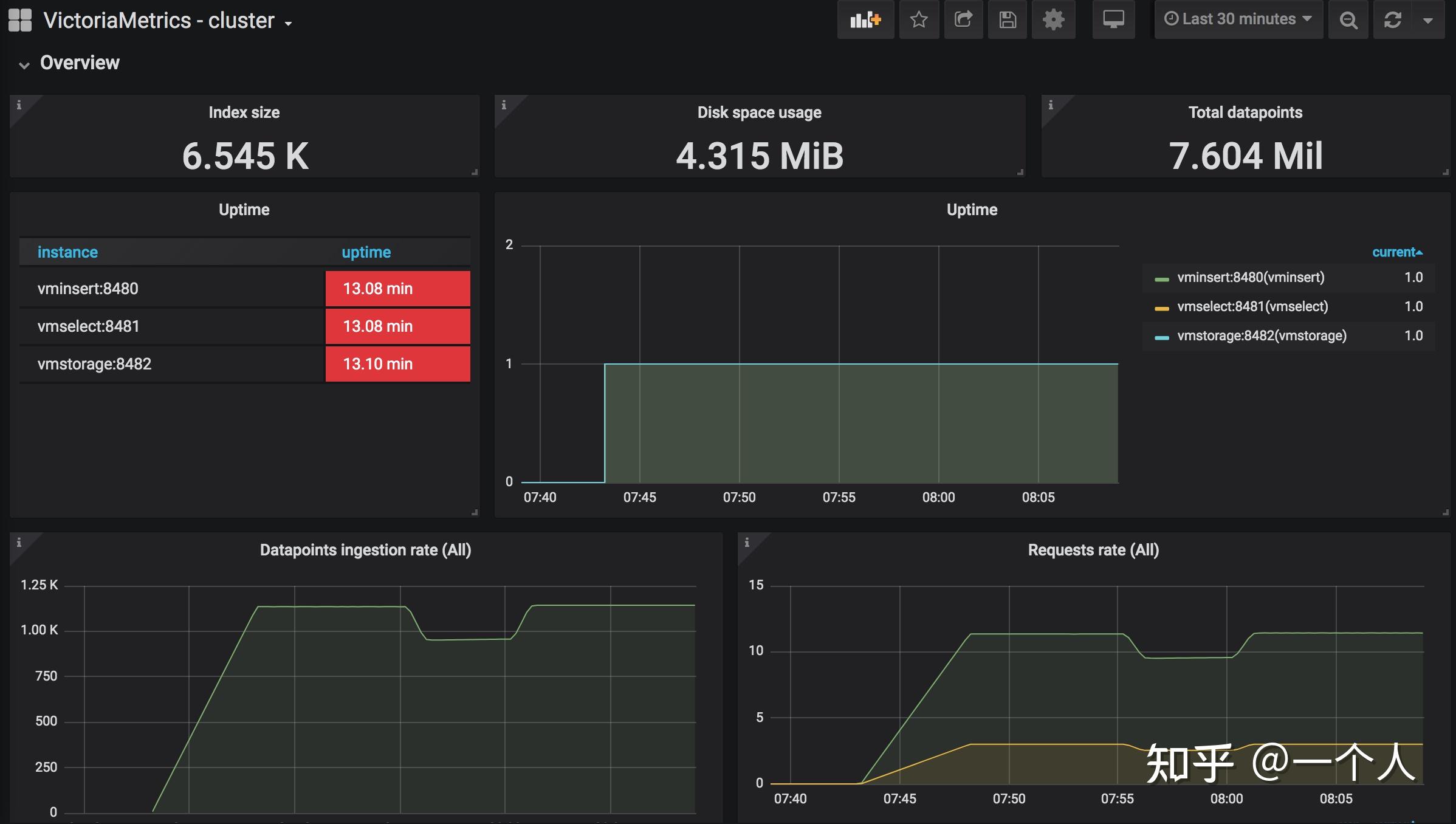Open color picker for vmstorage blue swatch
This screenshot has height=824, width=1456.
(x=1161, y=337)
